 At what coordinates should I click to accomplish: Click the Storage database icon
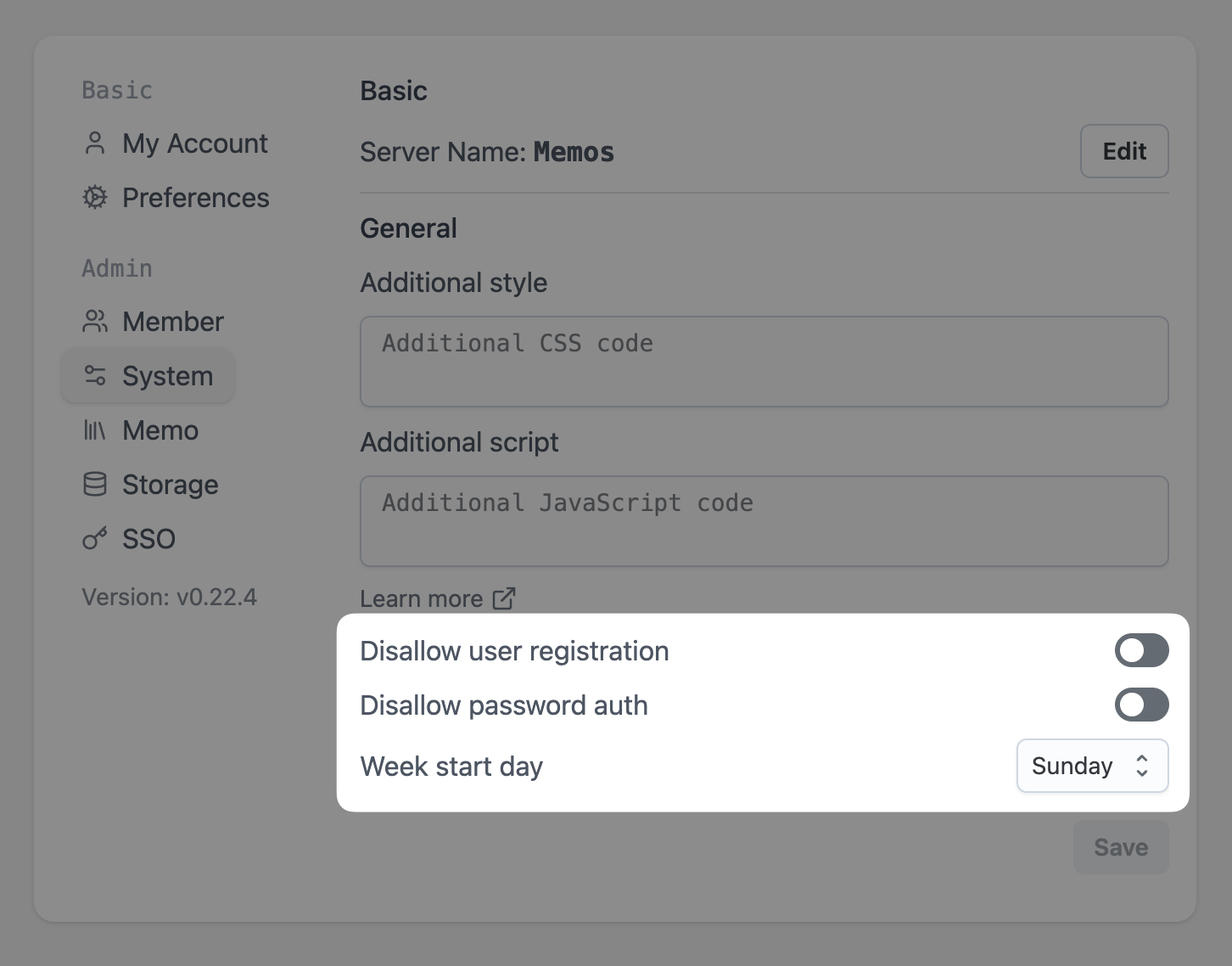pos(95,485)
